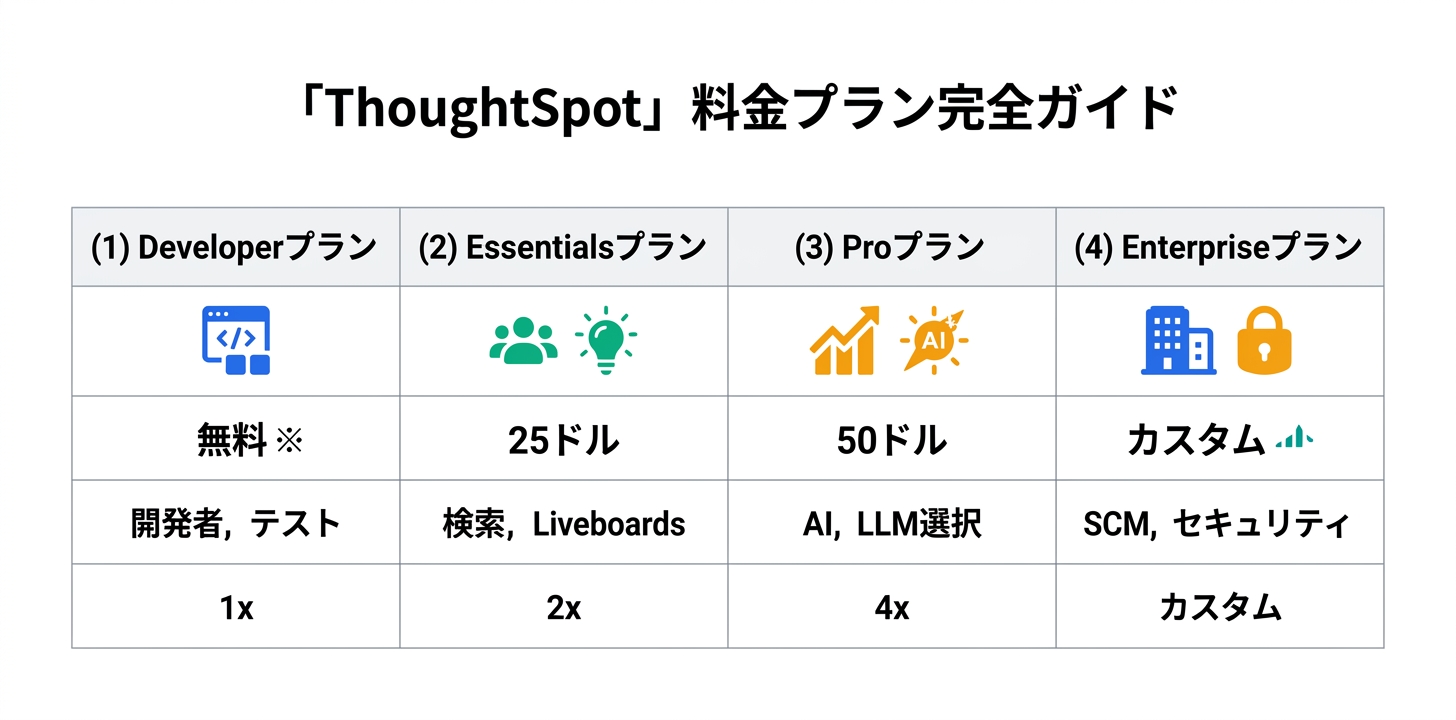Screen dimensions: 1456x720
Task: Click the orange AI sun icon
Action: 933,340
